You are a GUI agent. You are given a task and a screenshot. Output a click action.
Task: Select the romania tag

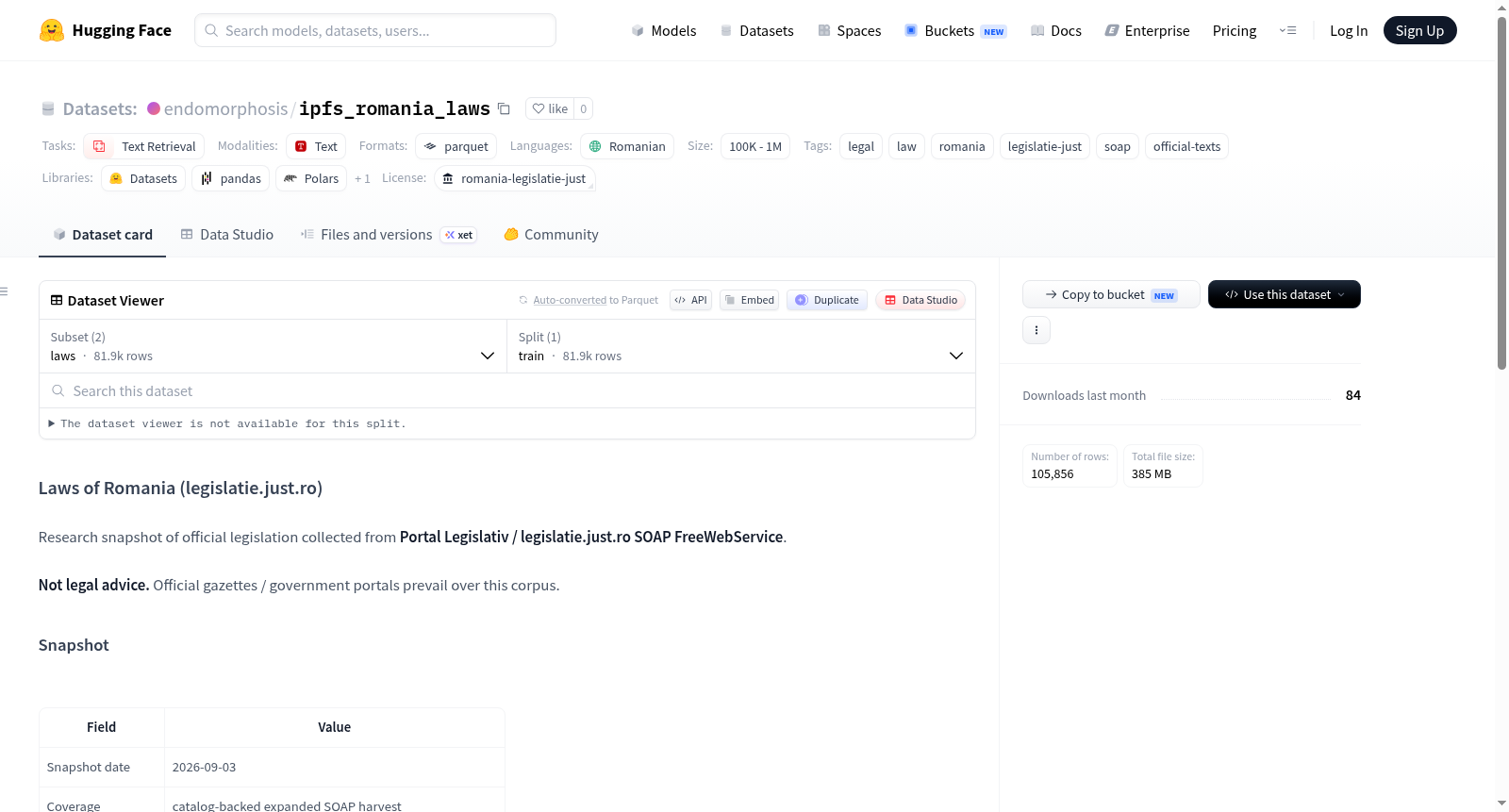coord(962,146)
